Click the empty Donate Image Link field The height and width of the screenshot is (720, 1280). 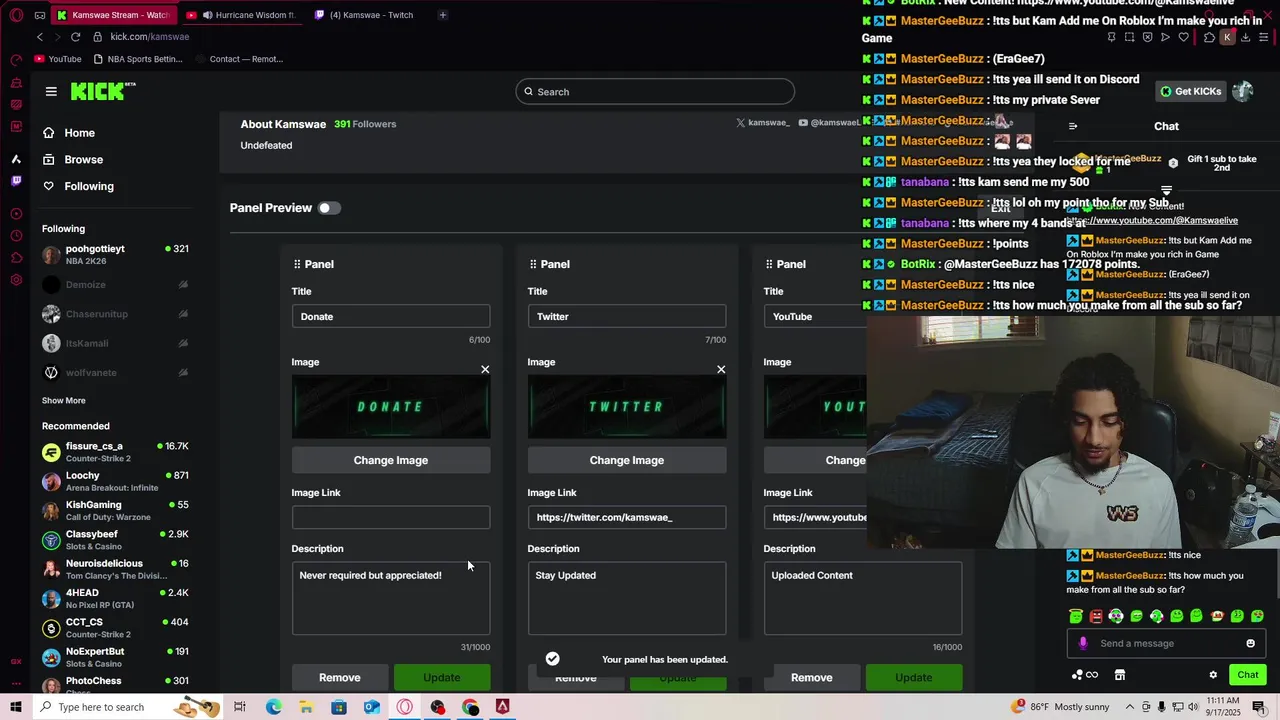[x=391, y=517]
